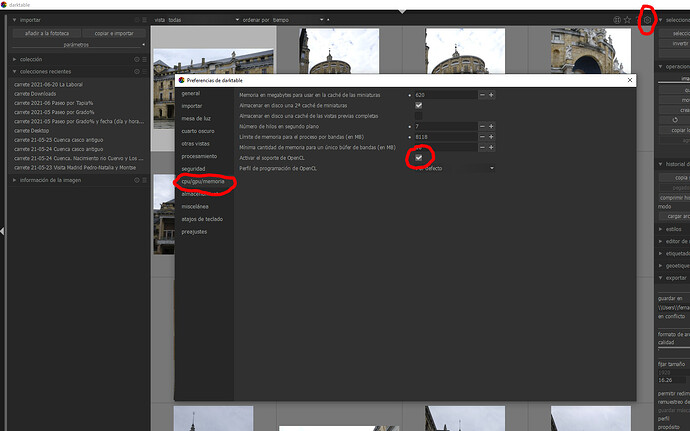The width and height of the screenshot is (690, 431).
Task: Close the Preferencias de darktable dialog
Action: click(x=628, y=80)
